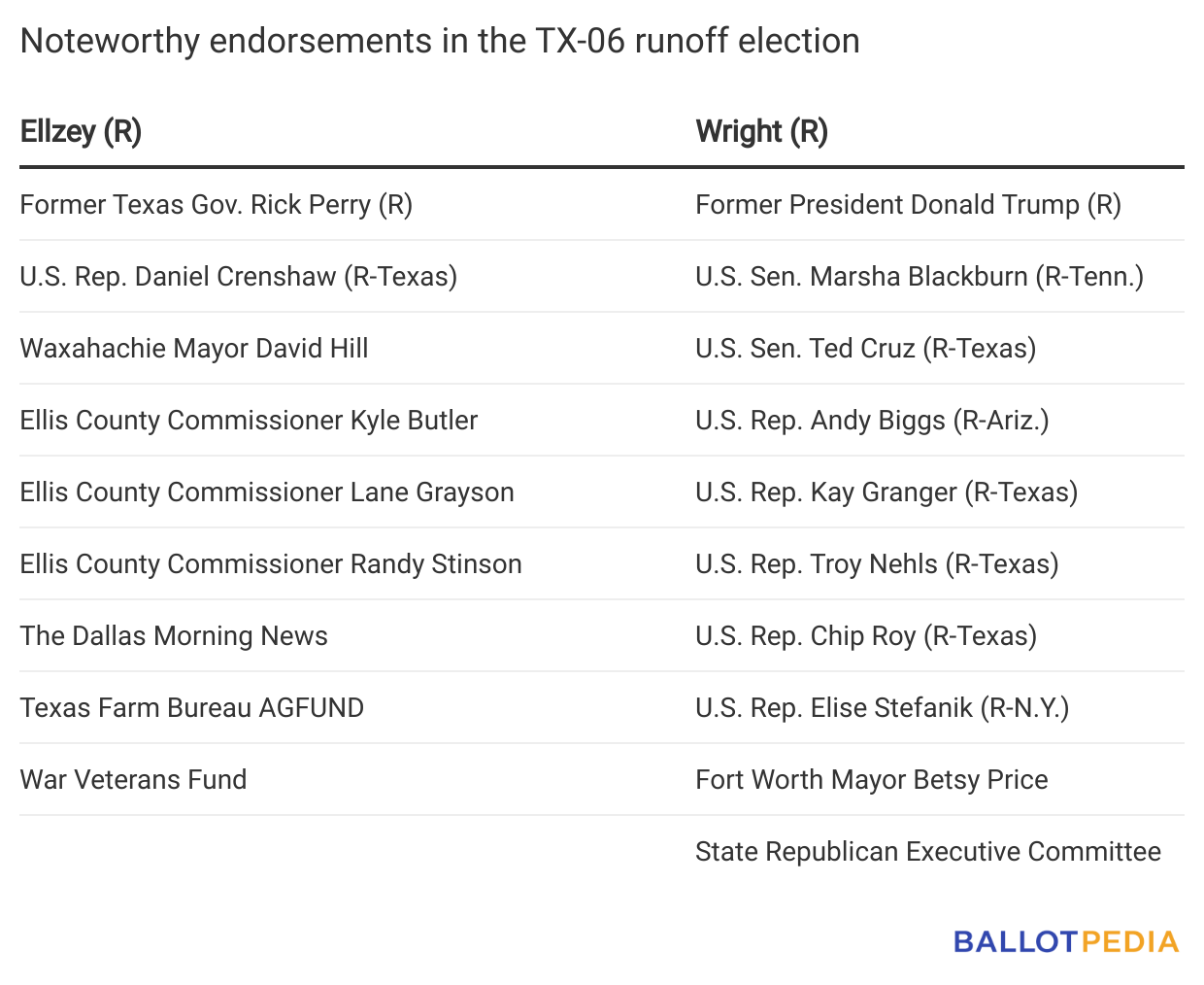Click Former President Donald Trump entry
The image size is (1204, 985).
908,205
